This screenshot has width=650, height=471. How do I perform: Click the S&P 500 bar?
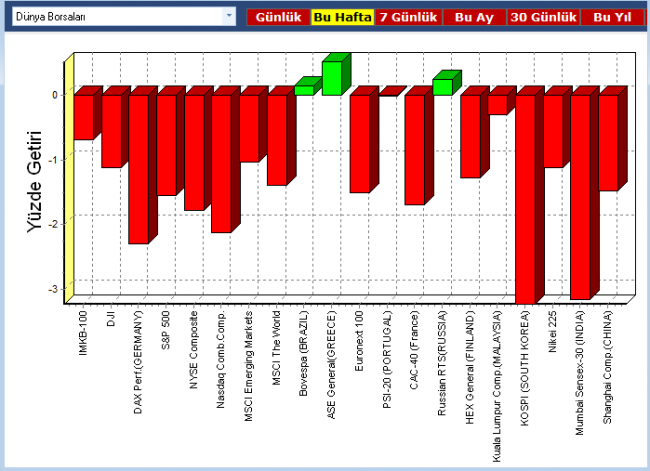pos(167,145)
